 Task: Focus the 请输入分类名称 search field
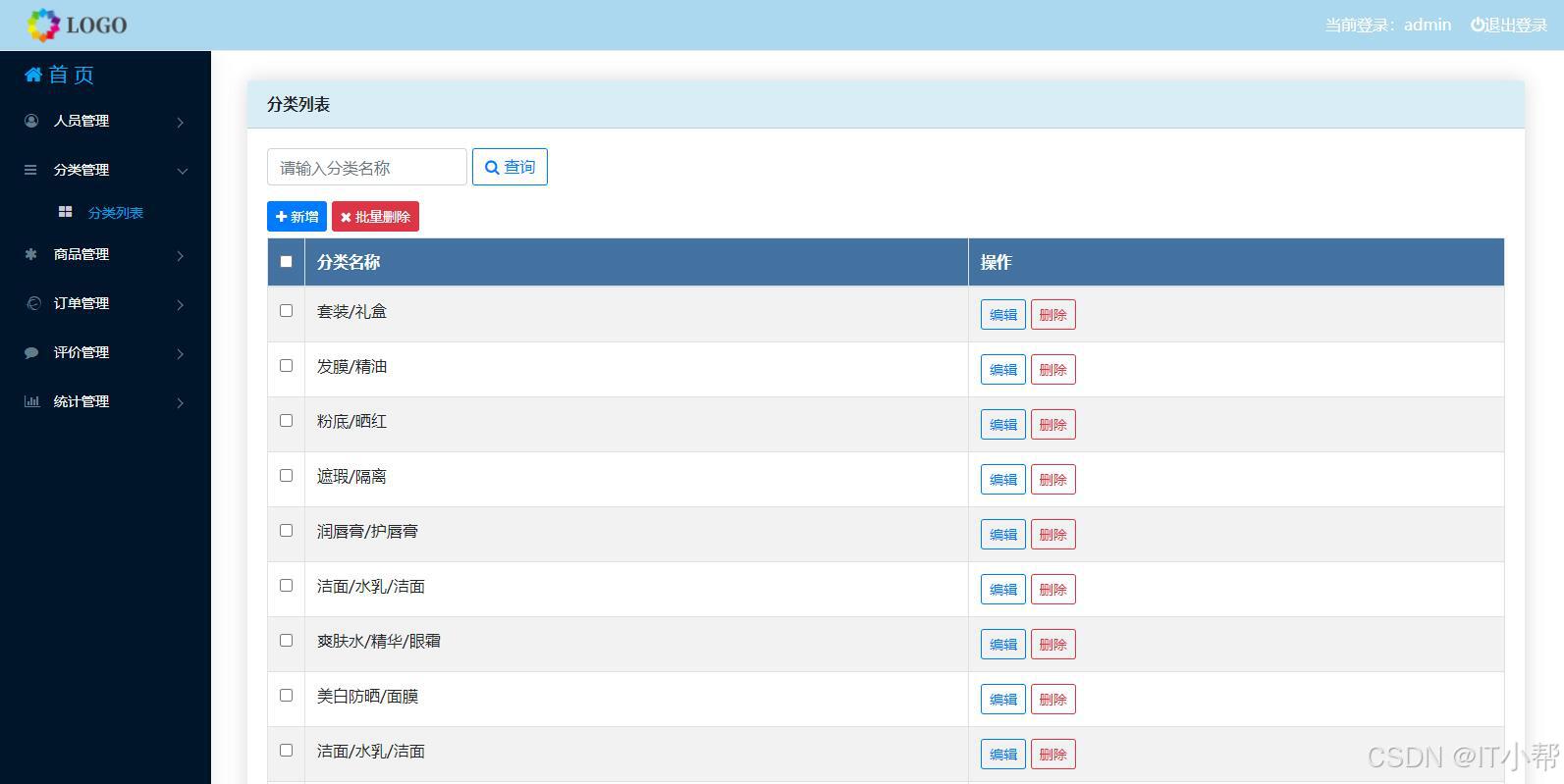[367, 167]
